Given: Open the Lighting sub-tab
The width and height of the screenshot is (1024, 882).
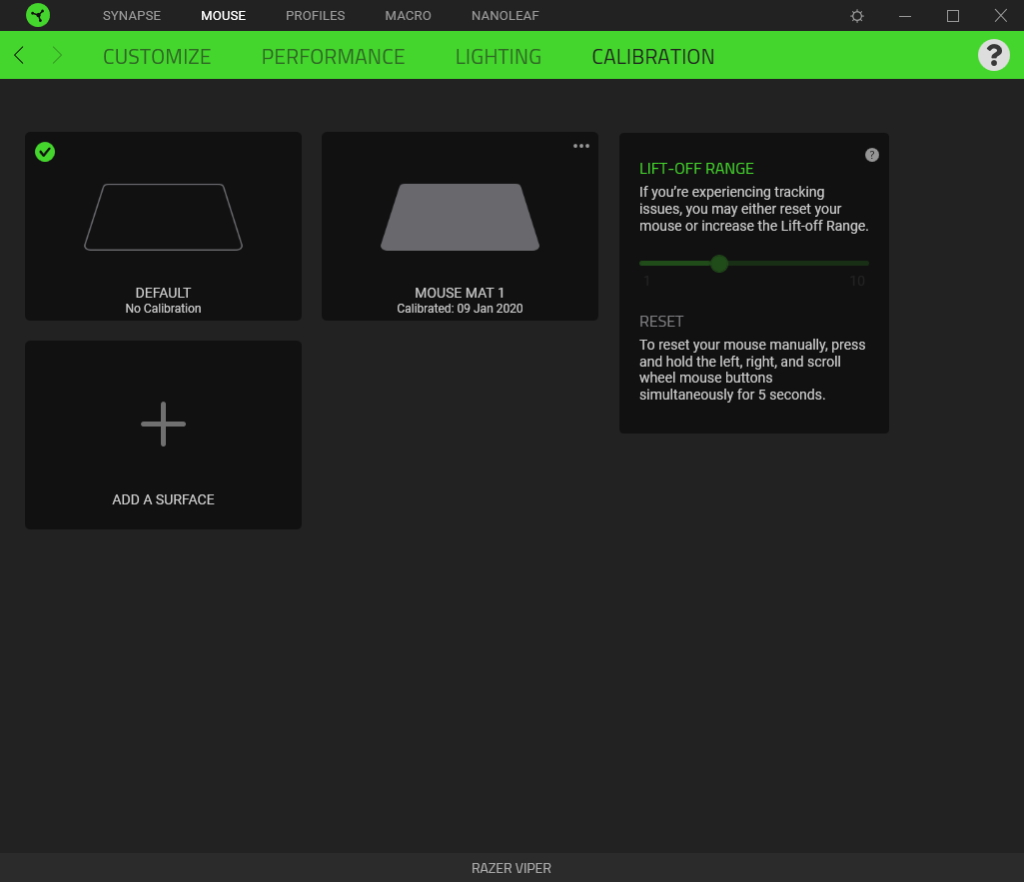Looking at the screenshot, I should pyautogui.click(x=498, y=57).
